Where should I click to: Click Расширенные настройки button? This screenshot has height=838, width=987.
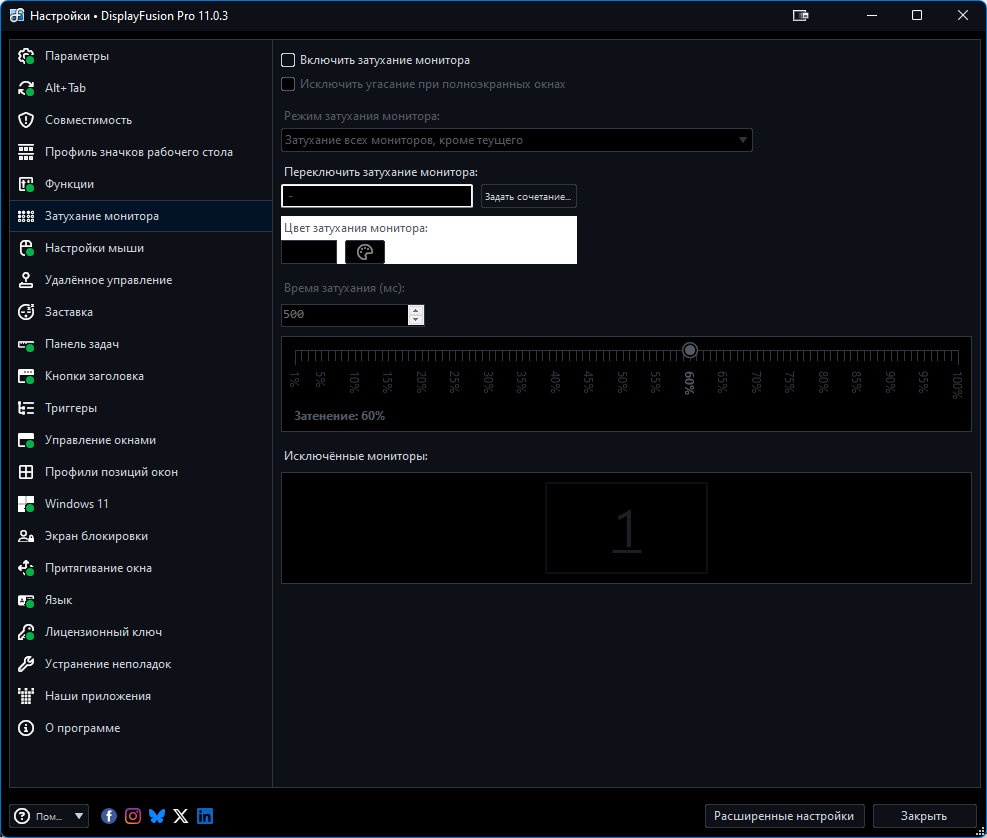pos(784,816)
